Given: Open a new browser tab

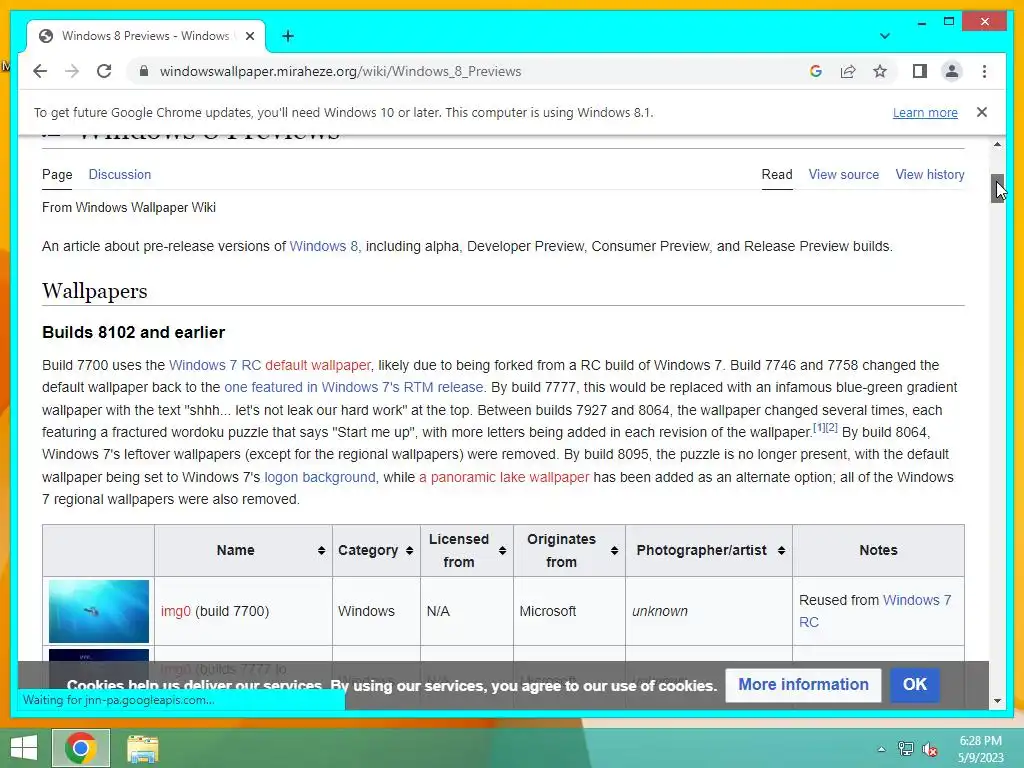Looking at the screenshot, I should (x=288, y=36).
